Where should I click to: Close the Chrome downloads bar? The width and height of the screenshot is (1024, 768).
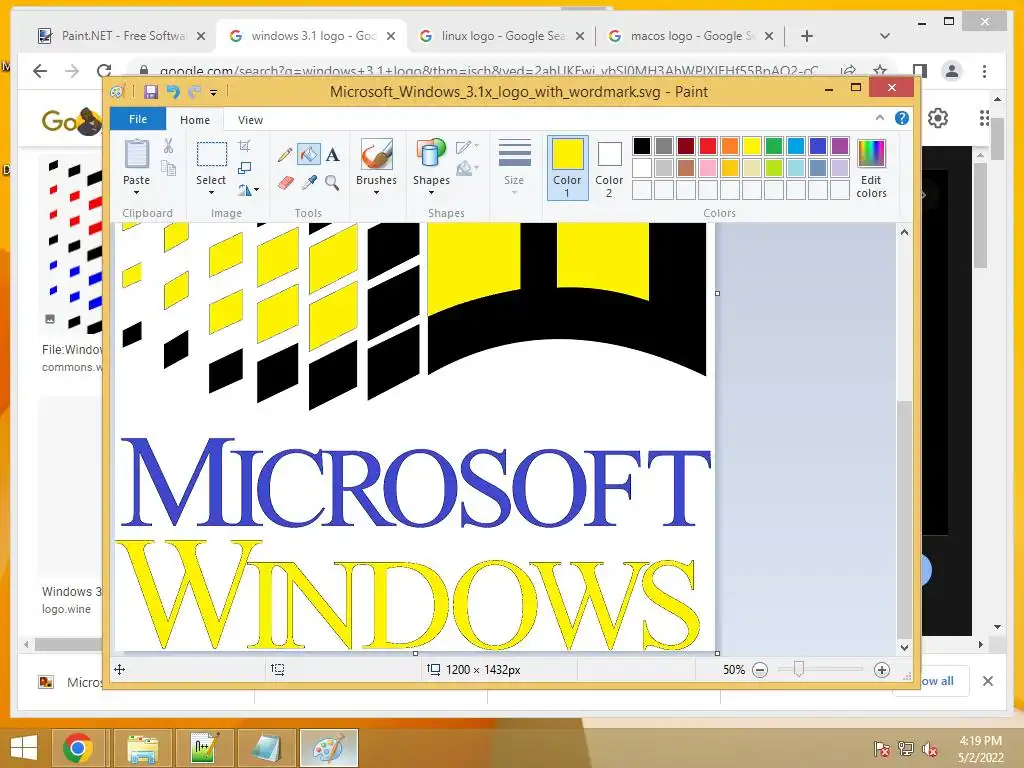(x=988, y=681)
